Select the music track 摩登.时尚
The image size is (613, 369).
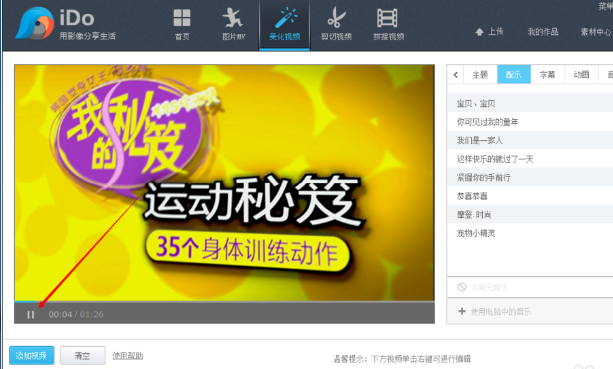click(x=530, y=215)
